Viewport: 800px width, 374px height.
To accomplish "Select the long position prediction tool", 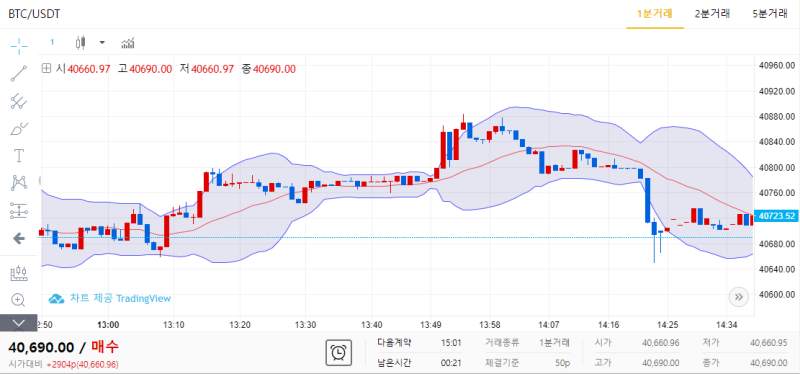I will 19,210.
